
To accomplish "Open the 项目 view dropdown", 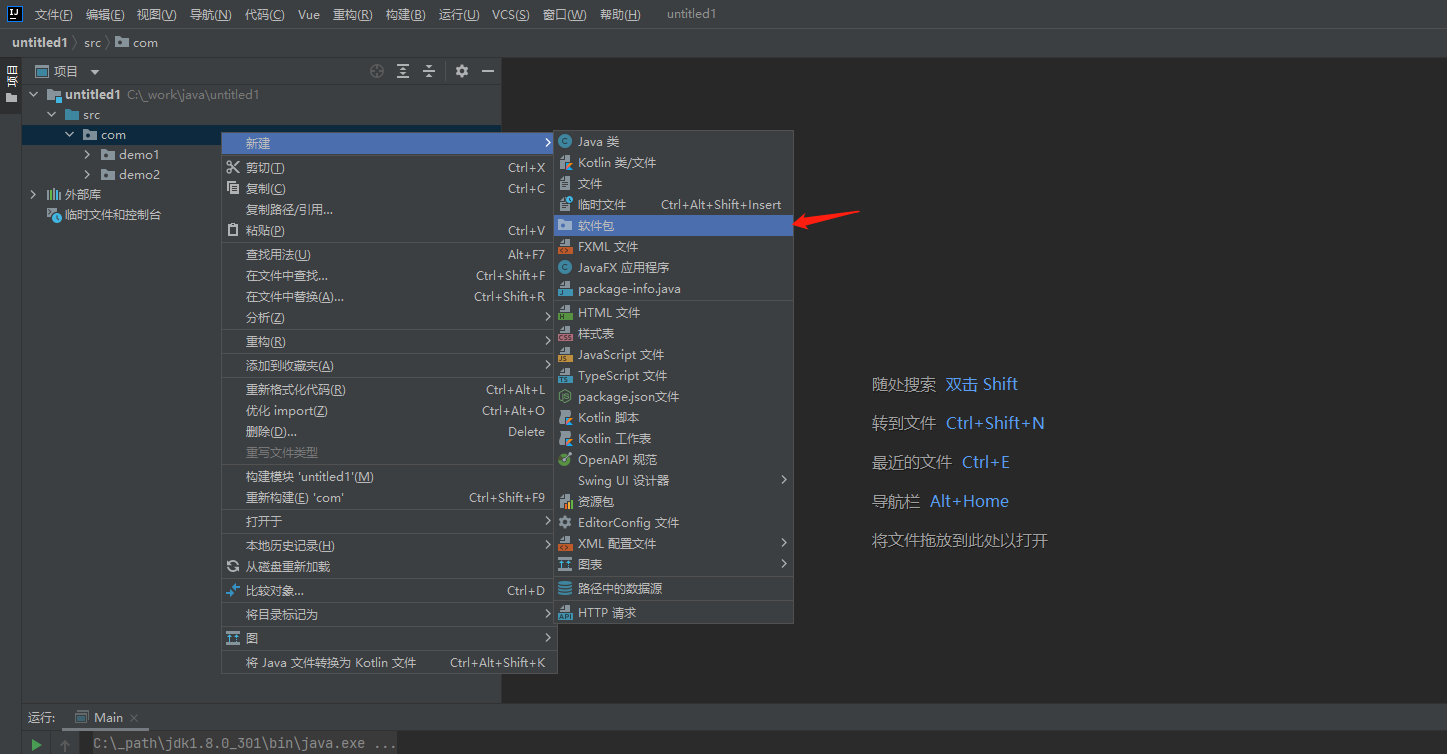I will pyautogui.click(x=95, y=72).
